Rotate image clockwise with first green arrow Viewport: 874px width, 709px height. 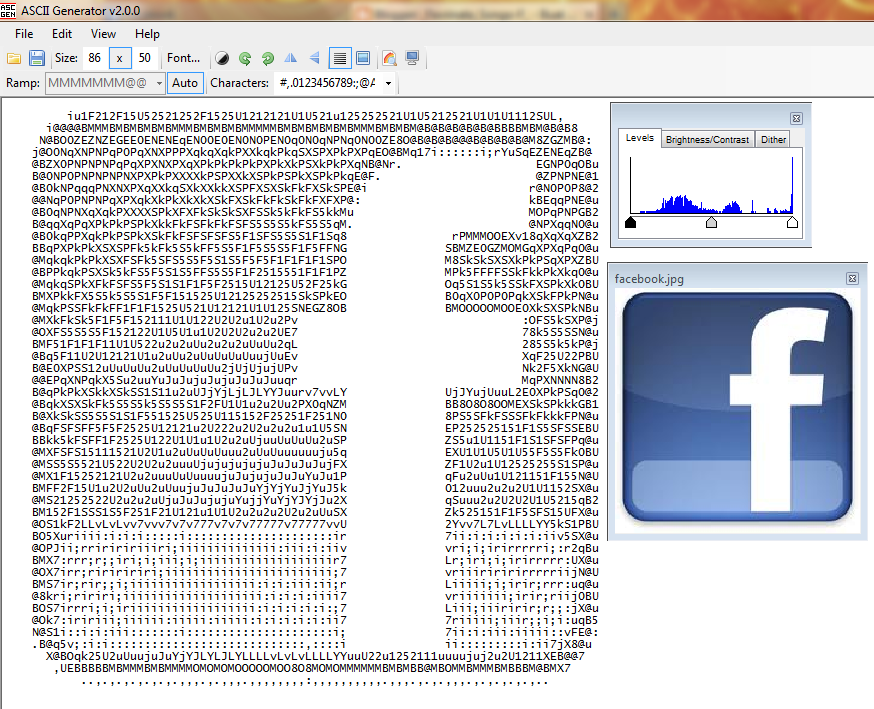click(x=245, y=58)
